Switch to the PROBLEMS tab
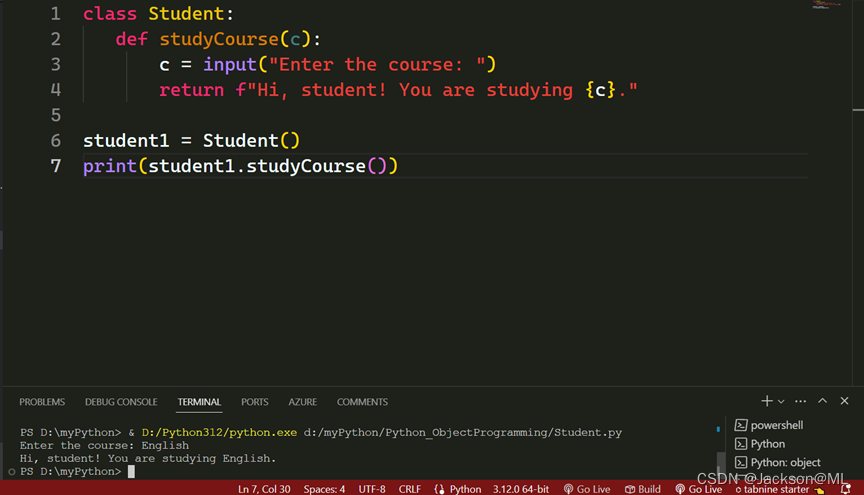This screenshot has height=495, width=864. (x=42, y=402)
